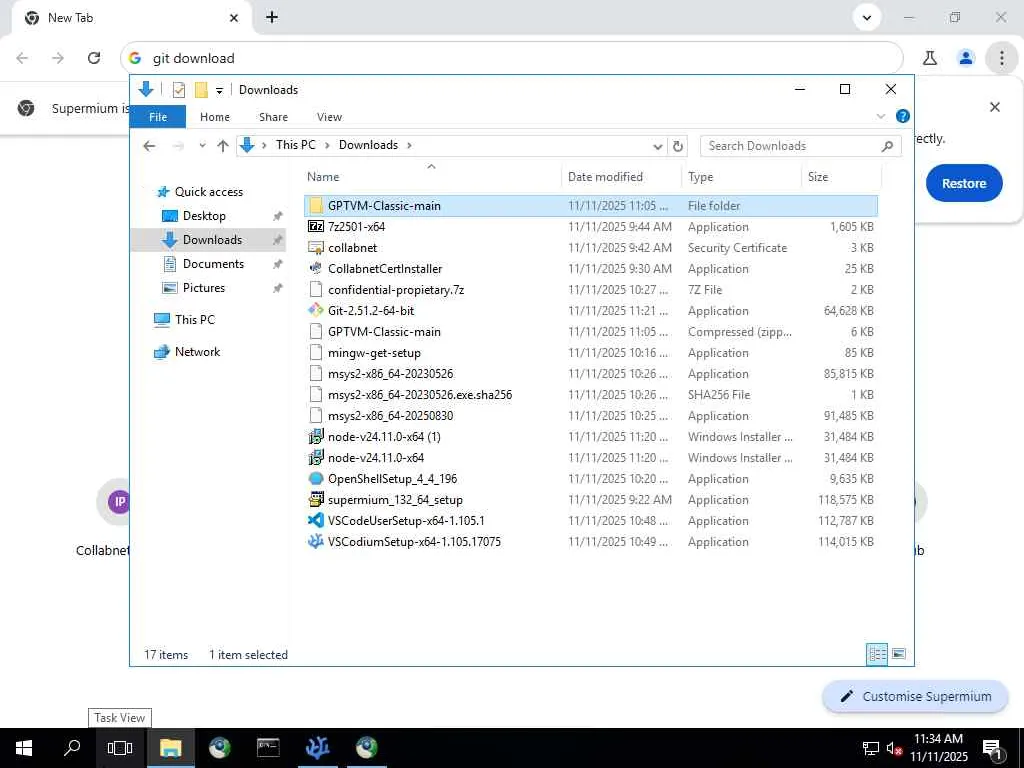
Task: Select the mingw-get-setup file
Action: (x=591, y=353)
